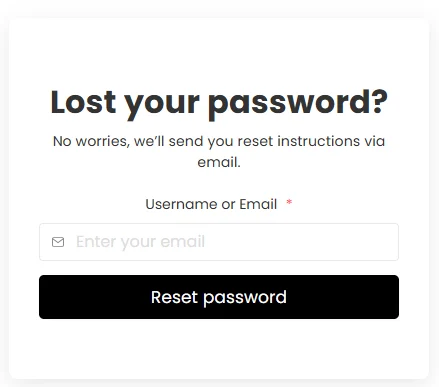Click the red required asterisk
Viewport: 439px width, 387px height.
(x=289, y=202)
